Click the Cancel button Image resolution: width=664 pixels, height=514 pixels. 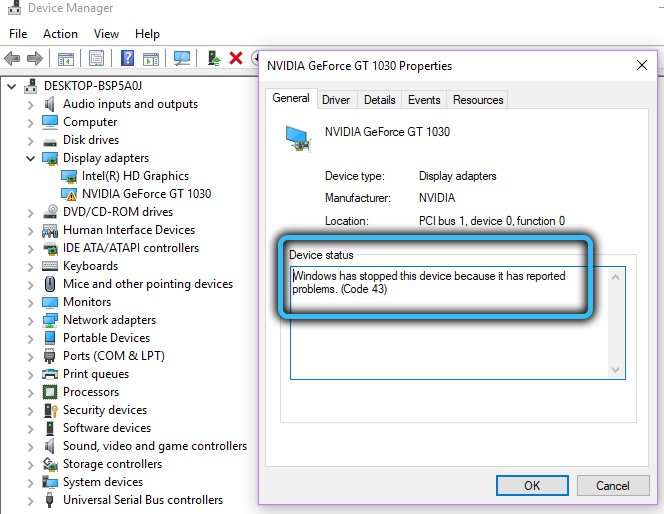pos(613,485)
